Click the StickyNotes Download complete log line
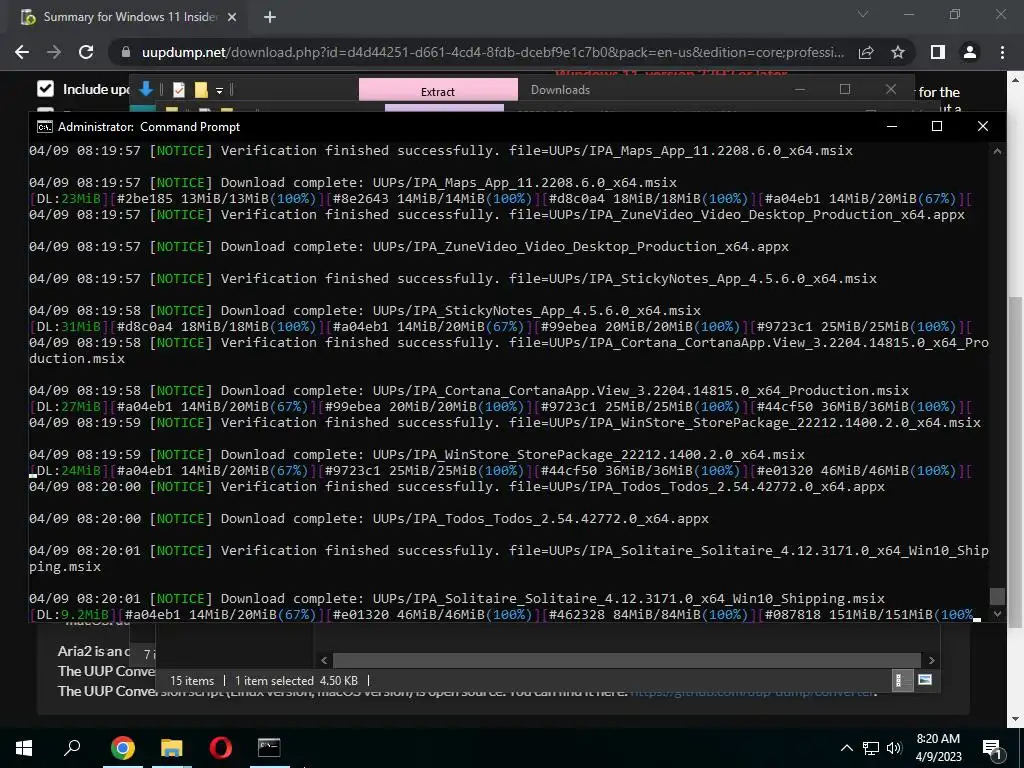 coord(365,310)
